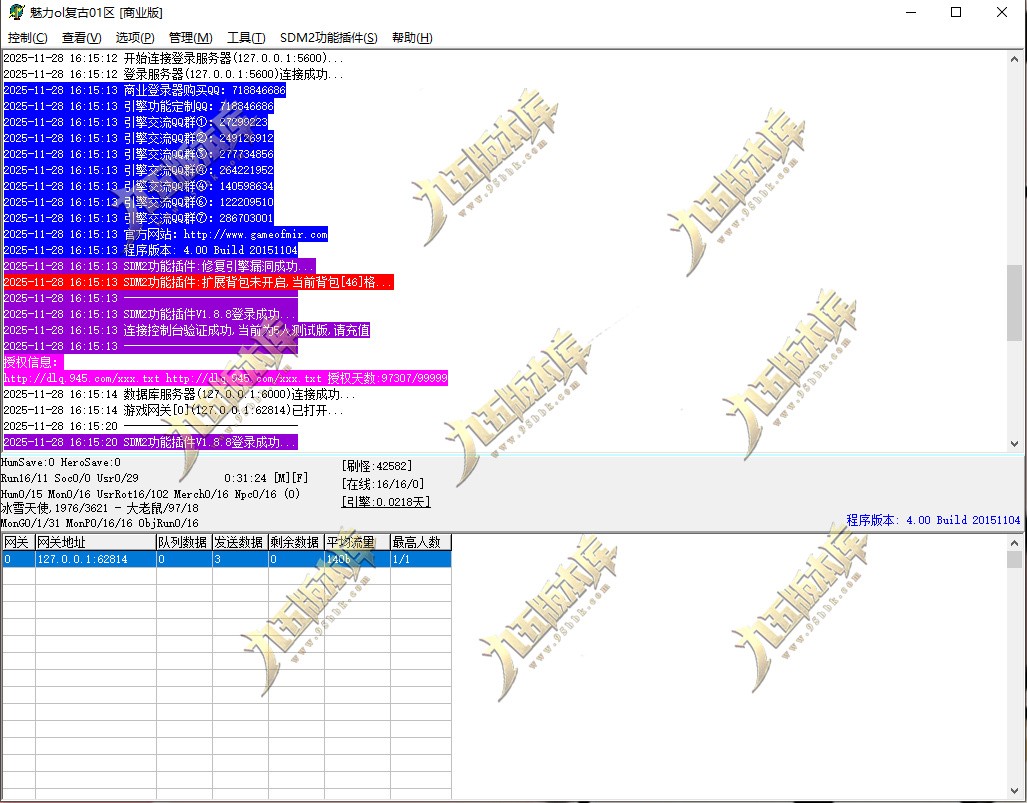Image resolution: width=1027 pixels, height=803 pixels.
Task: Click the log line 官方网站: http://www.gameofmir.com
Action: click(166, 234)
